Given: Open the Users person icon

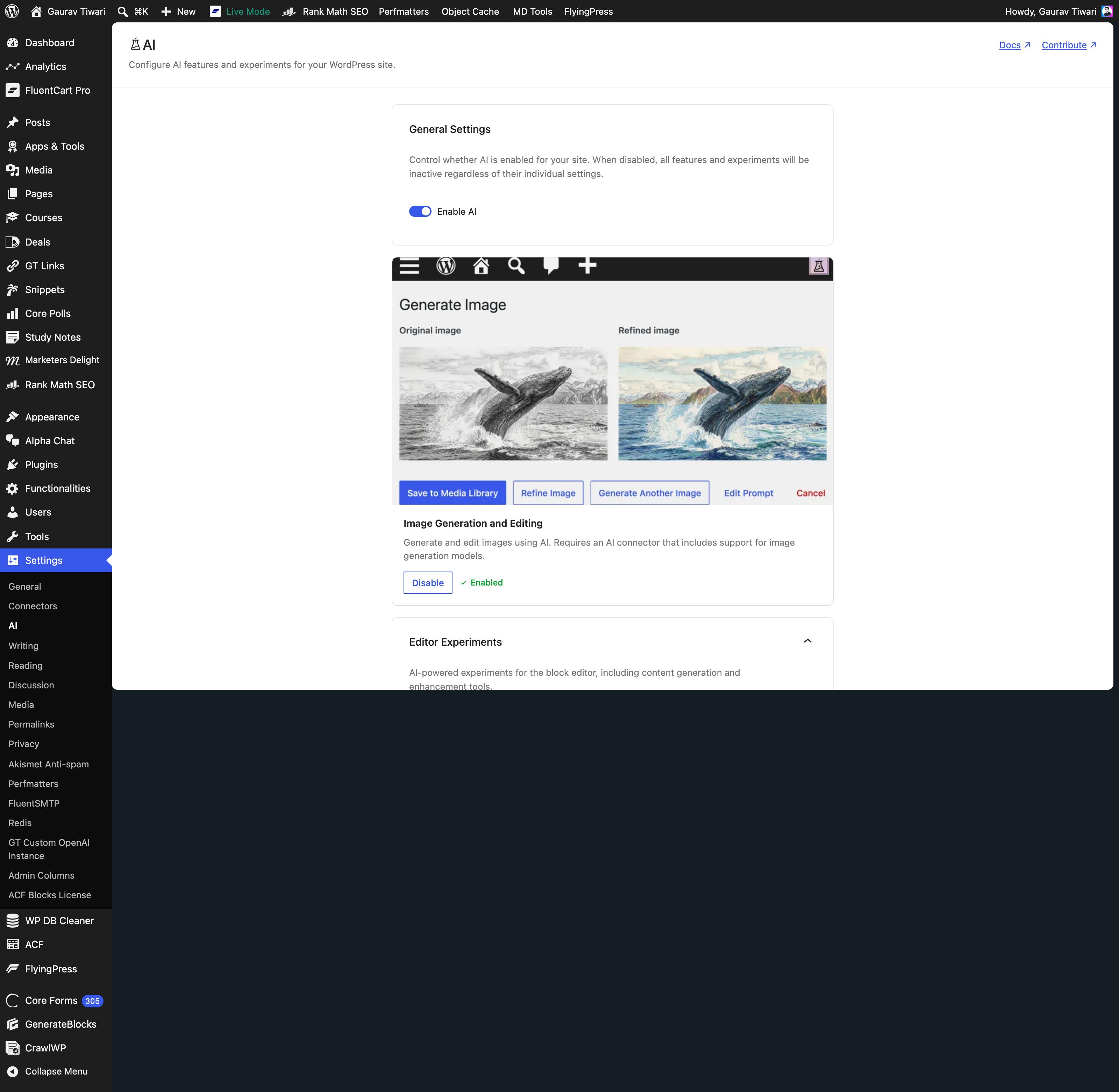Looking at the screenshot, I should [x=13, y=512].
